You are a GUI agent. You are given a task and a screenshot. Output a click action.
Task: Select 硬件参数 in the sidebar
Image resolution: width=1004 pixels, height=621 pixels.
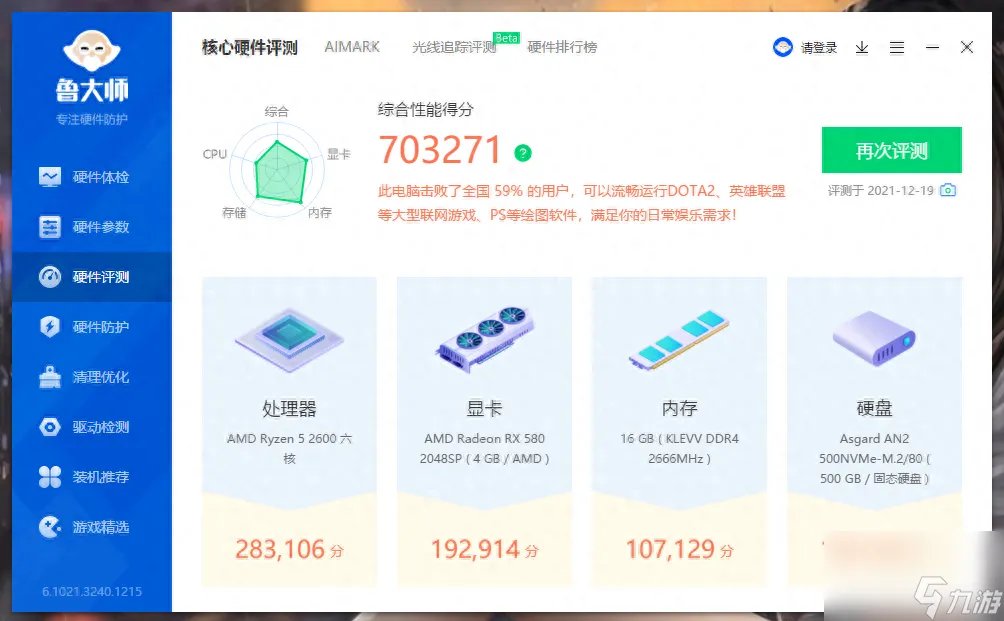[85, 227]
